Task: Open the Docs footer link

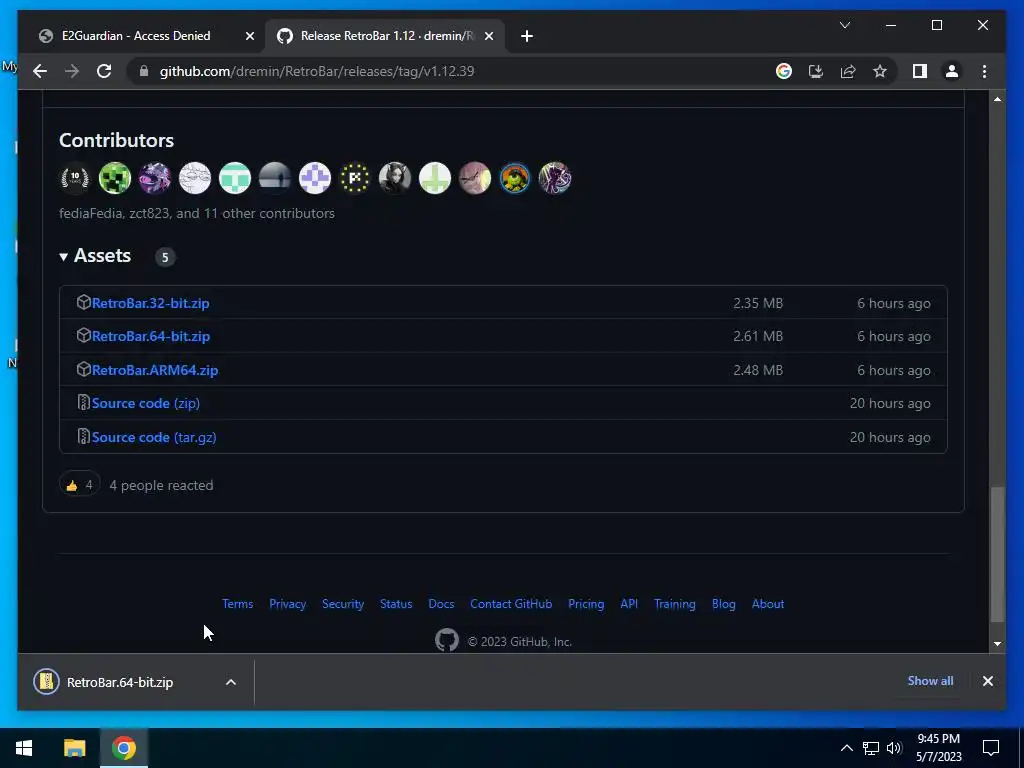Action: click(441, 604)
